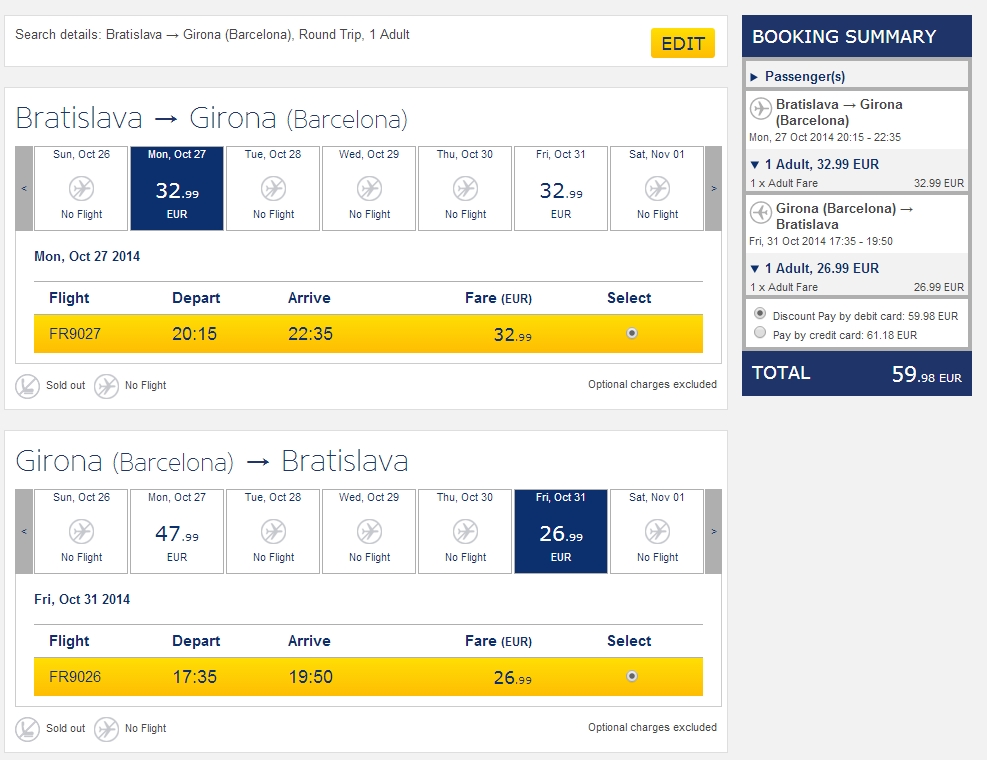Click the return Sat, Nov 01 no-flight plane icon
Screen dimensions: 987x760
(x=657, y=531)
